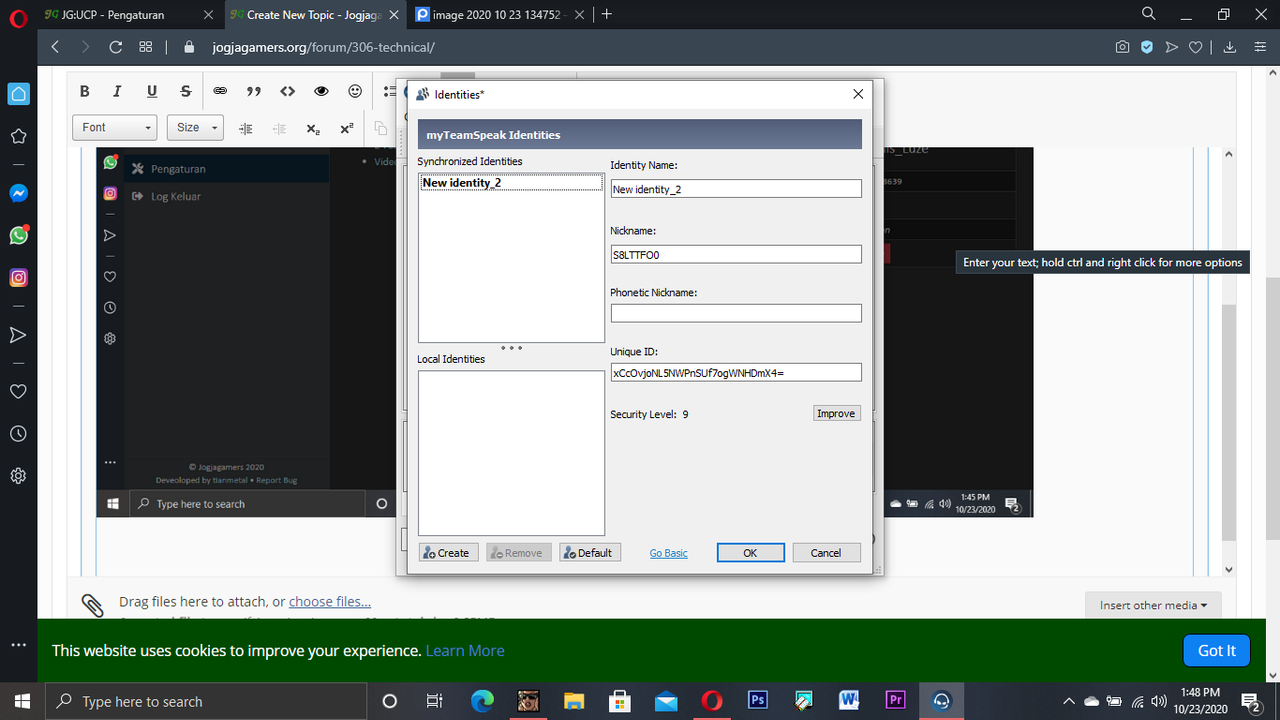Open the home icon in Opera's sidebar
This screenshot has height=720, width=1280.
coord(18,94)
